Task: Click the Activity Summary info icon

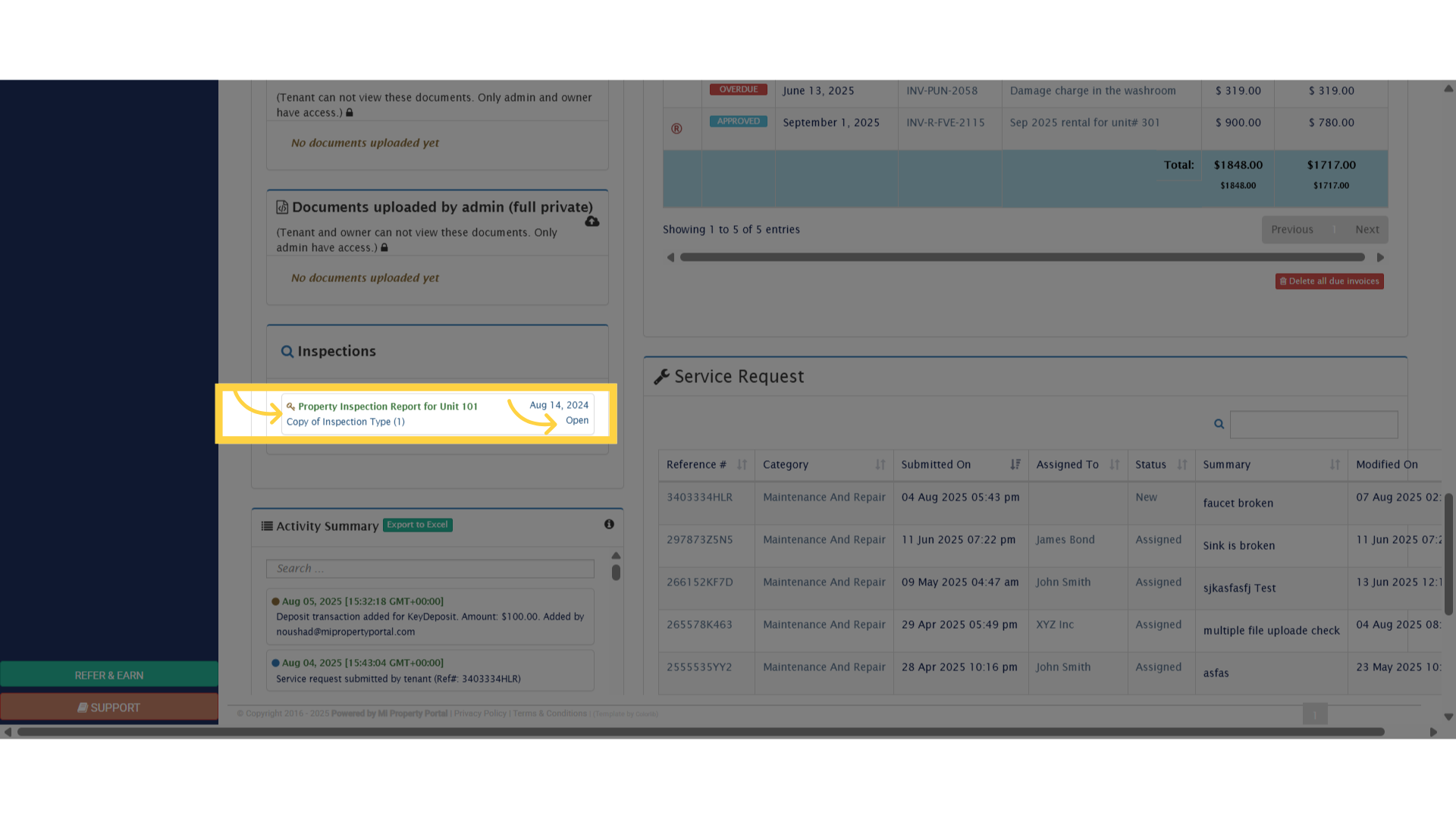Action: pyautogui.click(x=609, y=524)
